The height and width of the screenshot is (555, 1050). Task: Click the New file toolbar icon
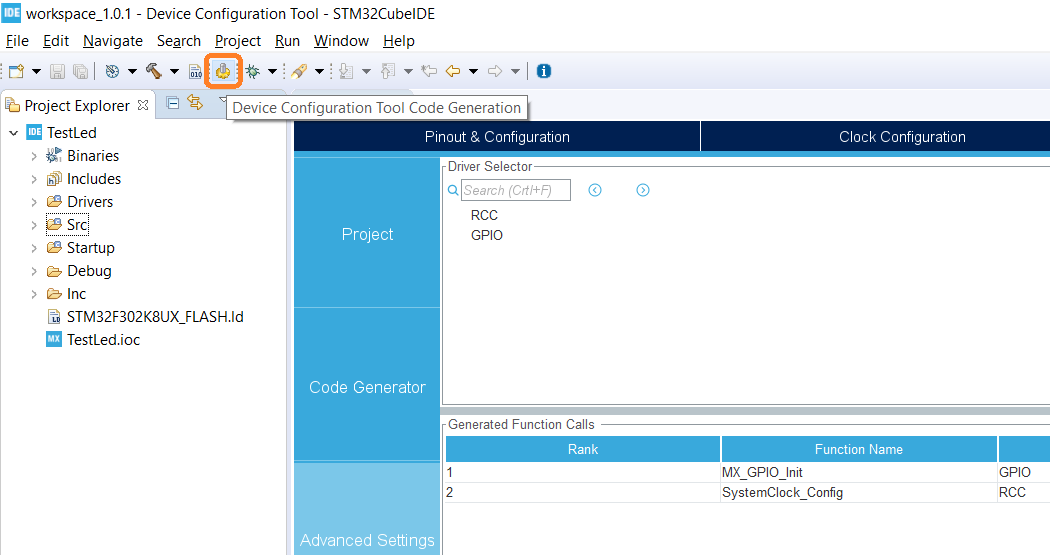[x=17, y=71]
